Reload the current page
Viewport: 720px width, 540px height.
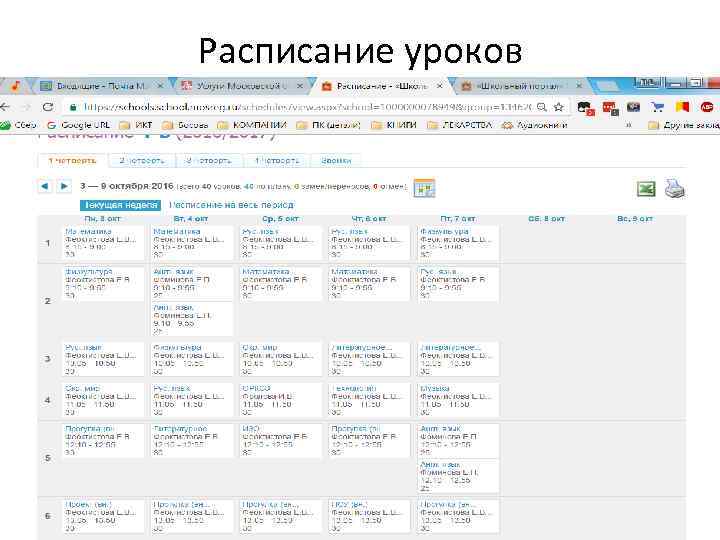coord(47,107)
